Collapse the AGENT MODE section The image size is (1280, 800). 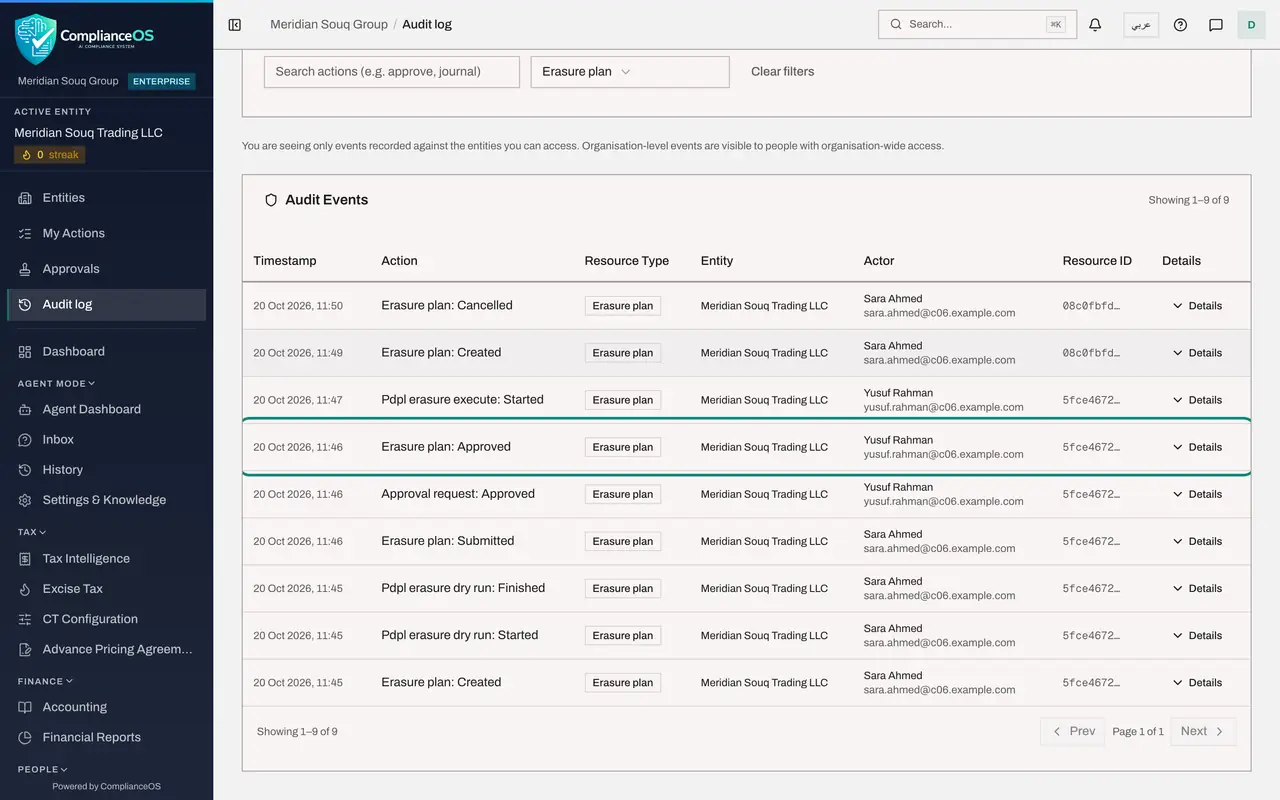56,383
